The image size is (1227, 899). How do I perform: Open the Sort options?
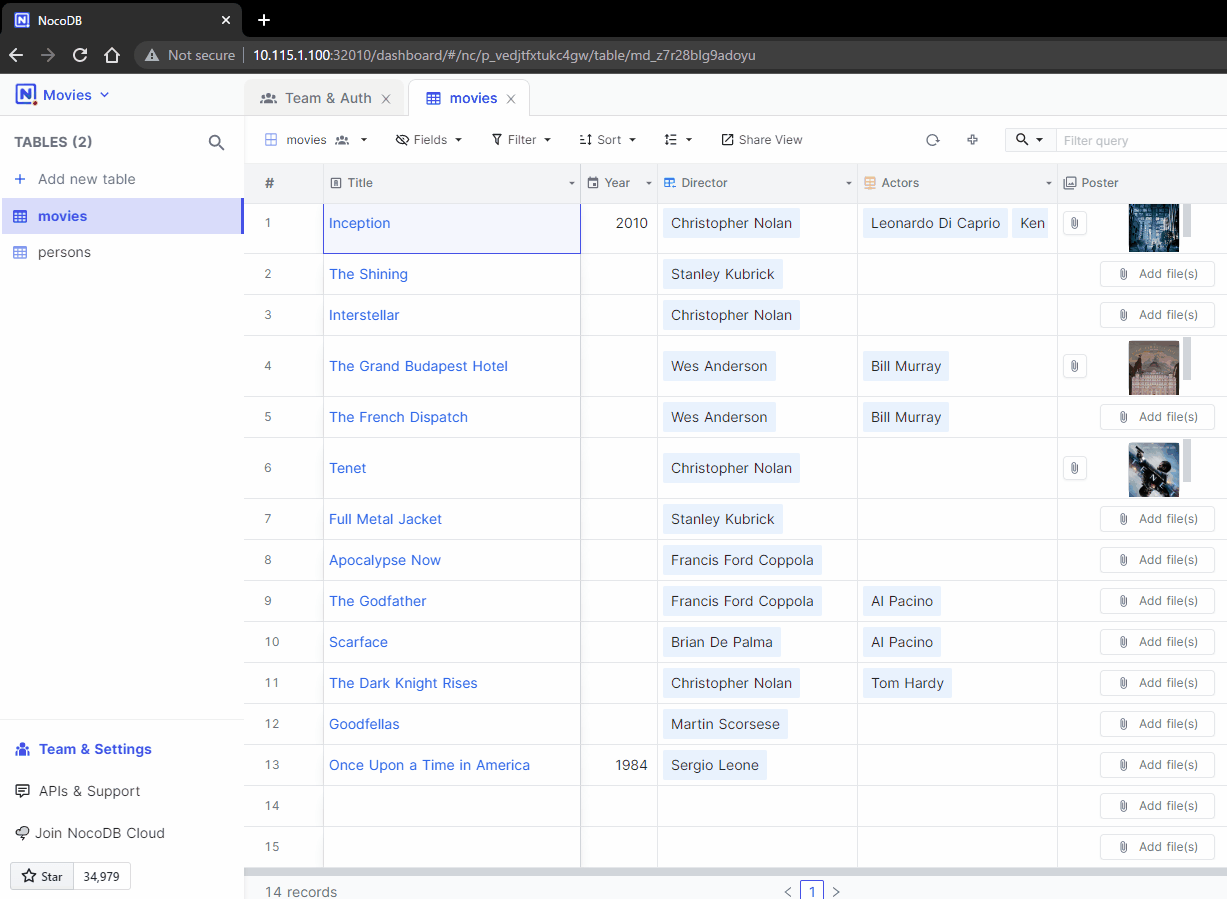tap(606, 139)
